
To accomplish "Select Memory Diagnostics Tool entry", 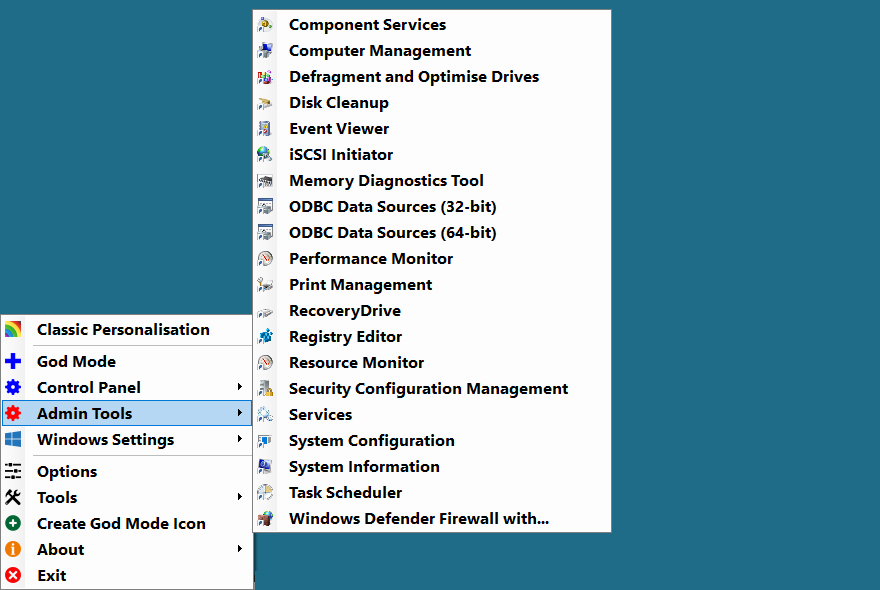I will 432,181.
